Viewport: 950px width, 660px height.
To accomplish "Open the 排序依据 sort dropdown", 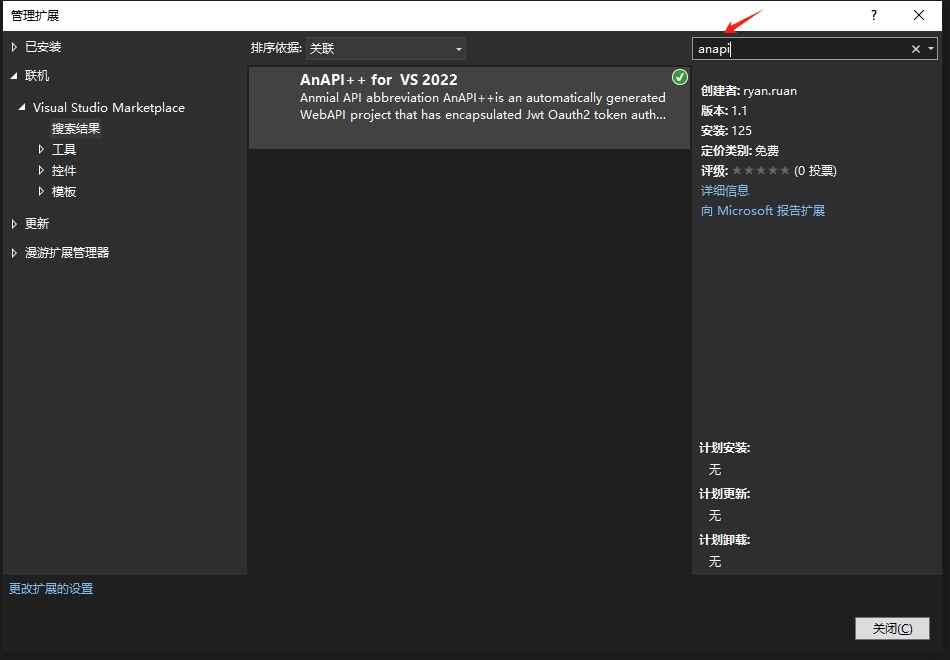I will 386,48.
